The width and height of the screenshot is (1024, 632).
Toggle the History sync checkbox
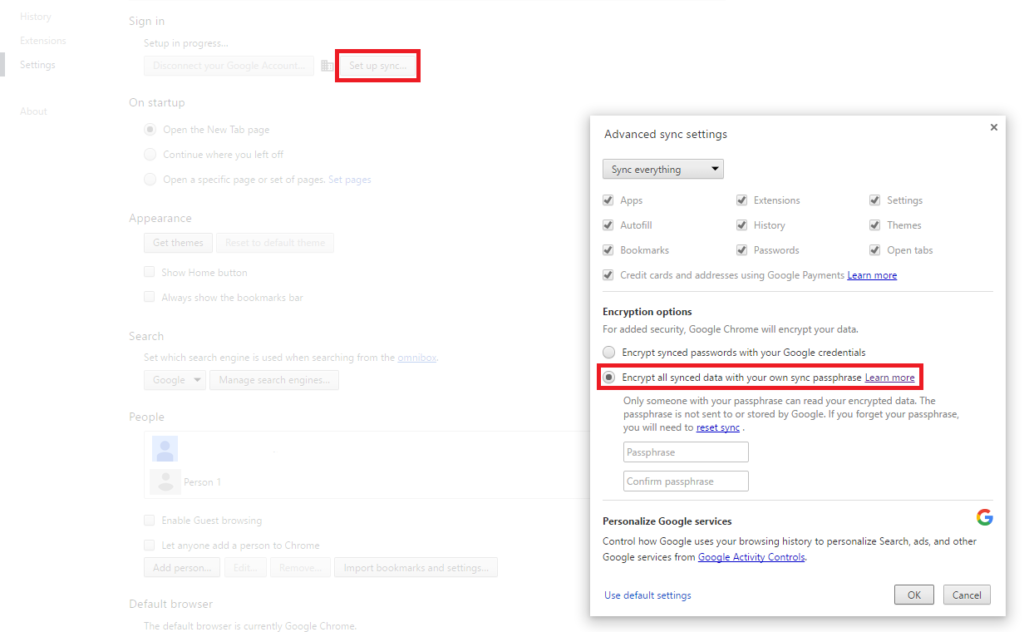(741, 225)
